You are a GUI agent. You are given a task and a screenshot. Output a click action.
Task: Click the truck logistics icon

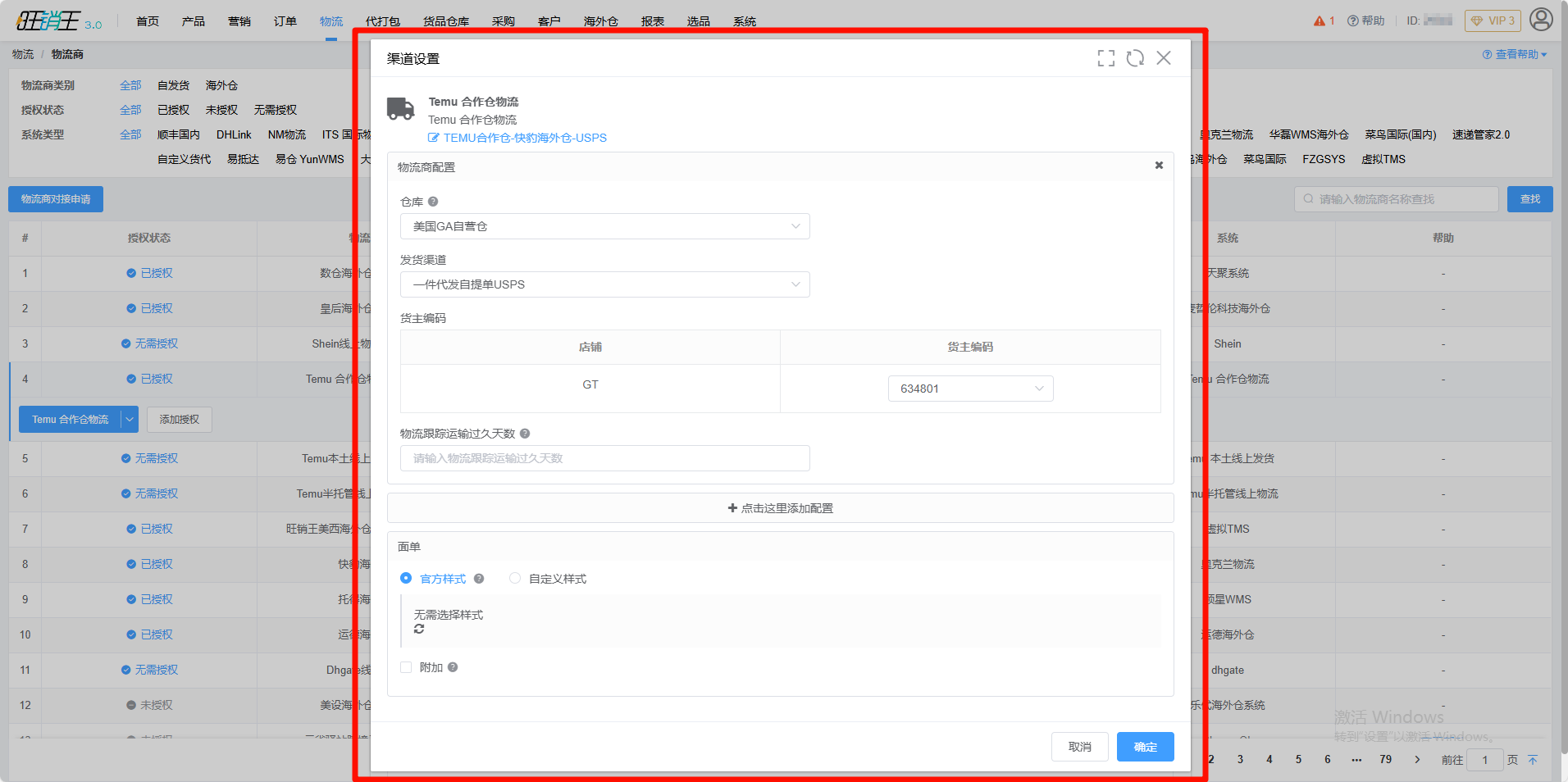pos(401,108)
